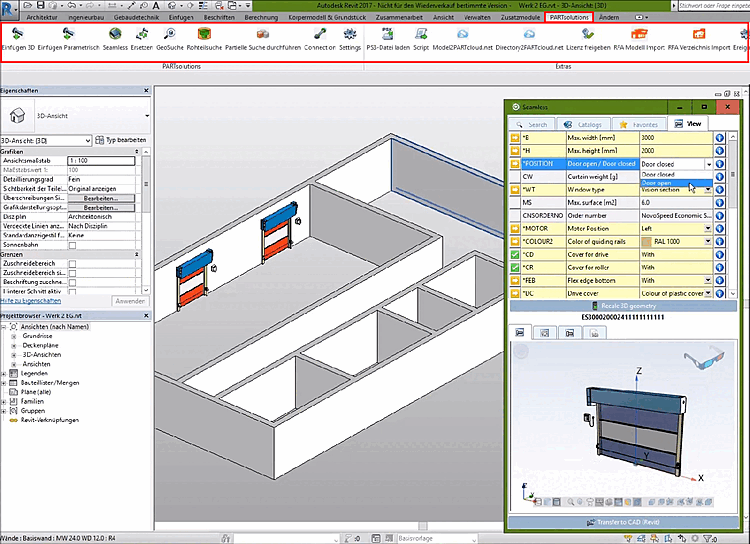Click Partielle Suche durchführen icon

(x=263, y=33)
